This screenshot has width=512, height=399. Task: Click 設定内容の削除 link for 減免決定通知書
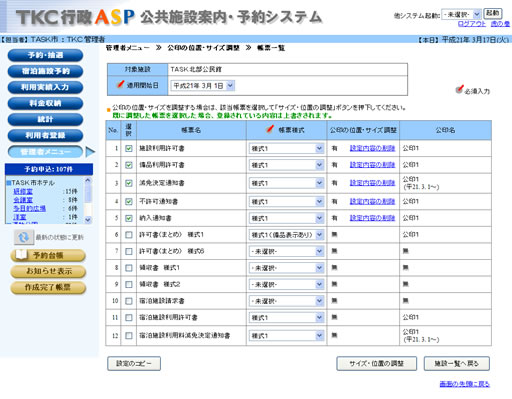(372, 183)
